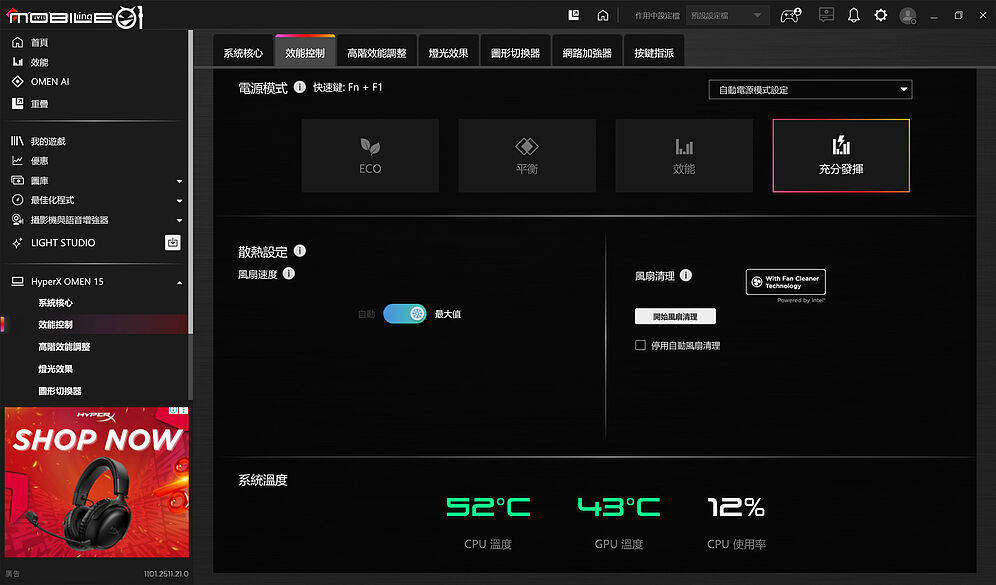
Task: Open notifications bell icon
Action: 854,15
